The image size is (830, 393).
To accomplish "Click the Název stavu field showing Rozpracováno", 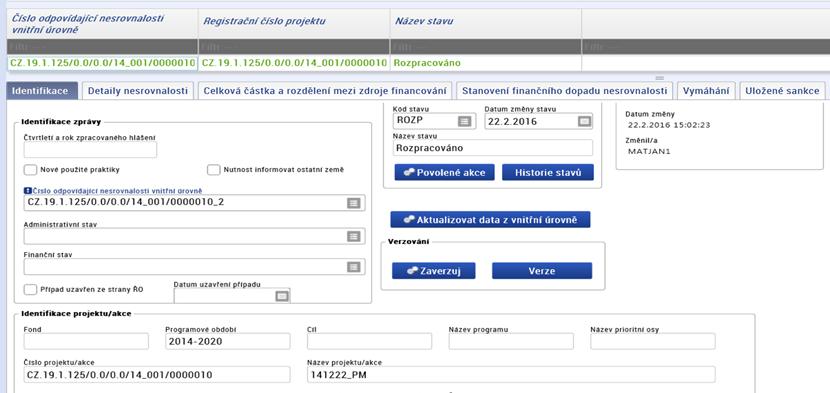I will click(x=493, y=148).
